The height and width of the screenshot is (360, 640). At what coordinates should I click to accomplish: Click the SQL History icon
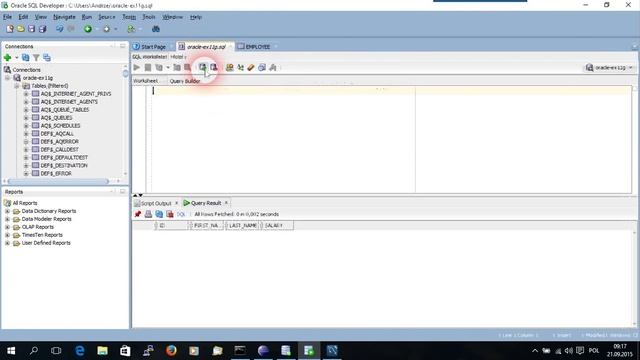tap(262, 67)
